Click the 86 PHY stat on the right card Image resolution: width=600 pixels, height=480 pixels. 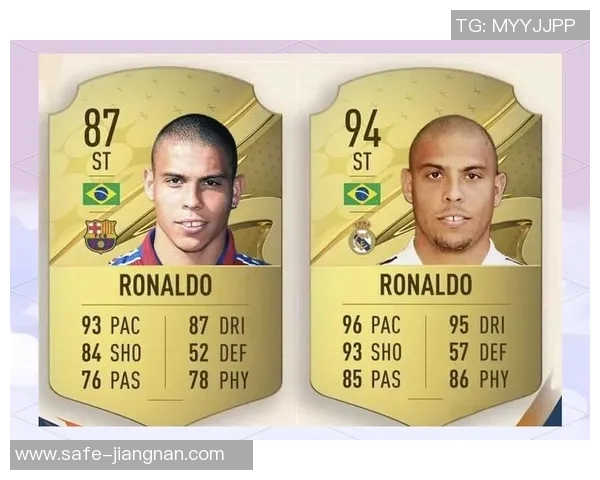point(479,379)
